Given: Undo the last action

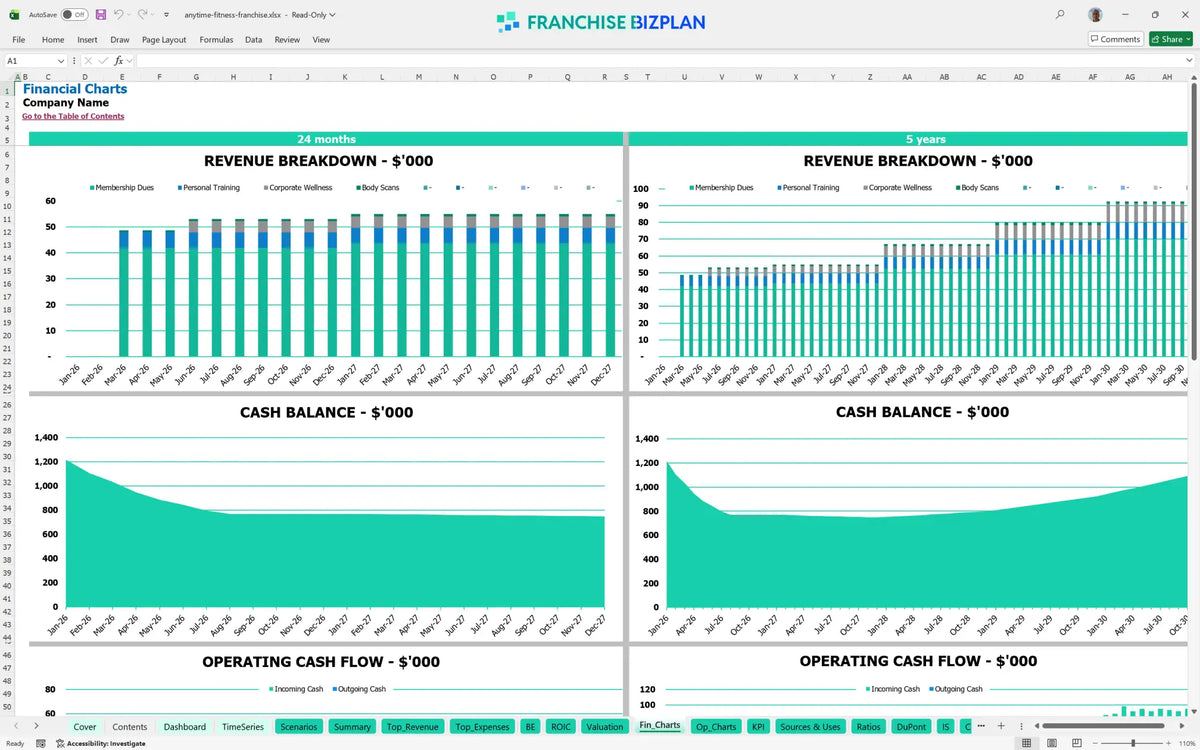Looking at the screenshot, I should (118, 15).
